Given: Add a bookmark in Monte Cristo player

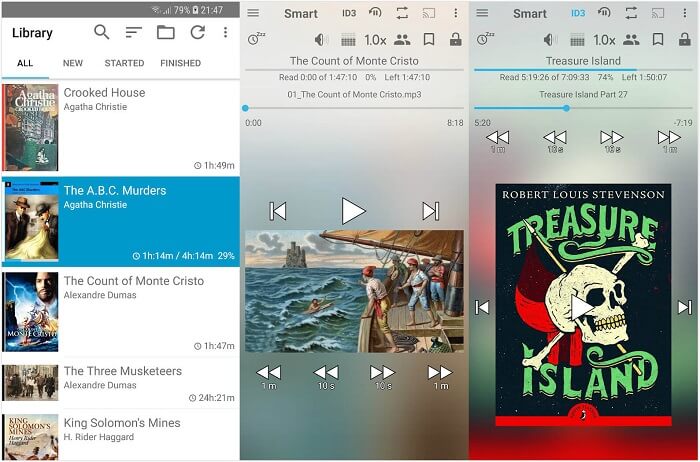Looking at the screenshot, I should tap(428, 40).
